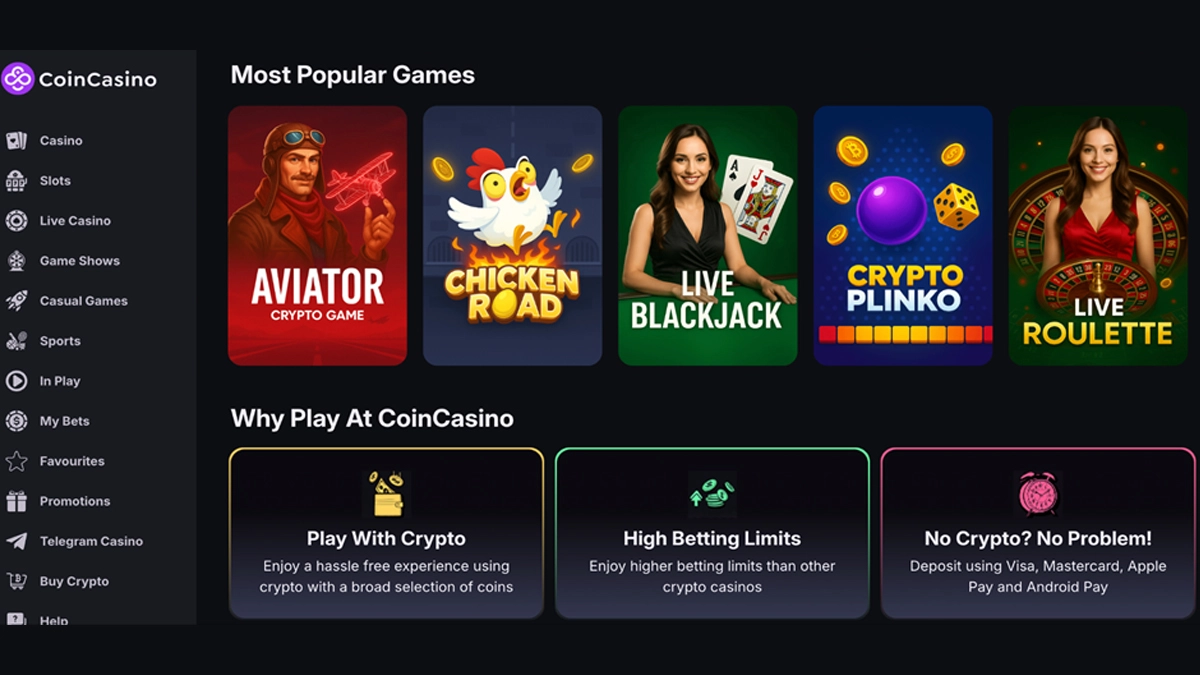This screenshot has width=1200, height=675.
Task: Click the Slots machine icon
Action: point(16,181)
